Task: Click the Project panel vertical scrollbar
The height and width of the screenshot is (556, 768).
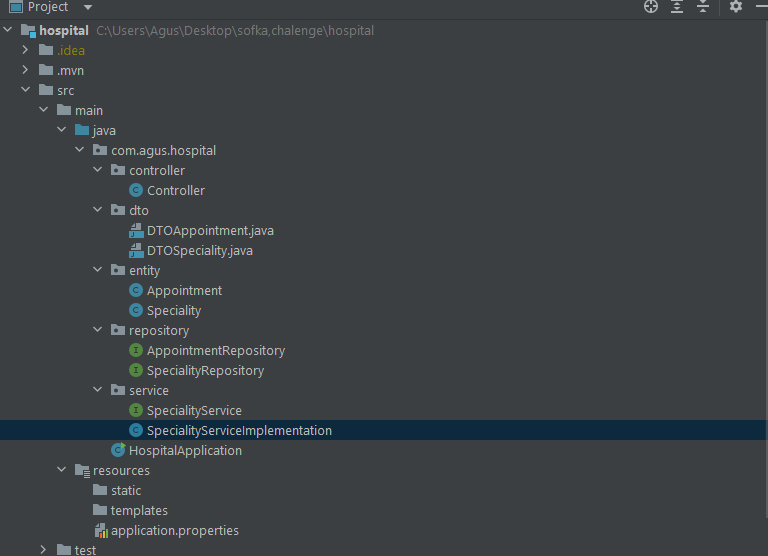Action: tap(766, 269)
